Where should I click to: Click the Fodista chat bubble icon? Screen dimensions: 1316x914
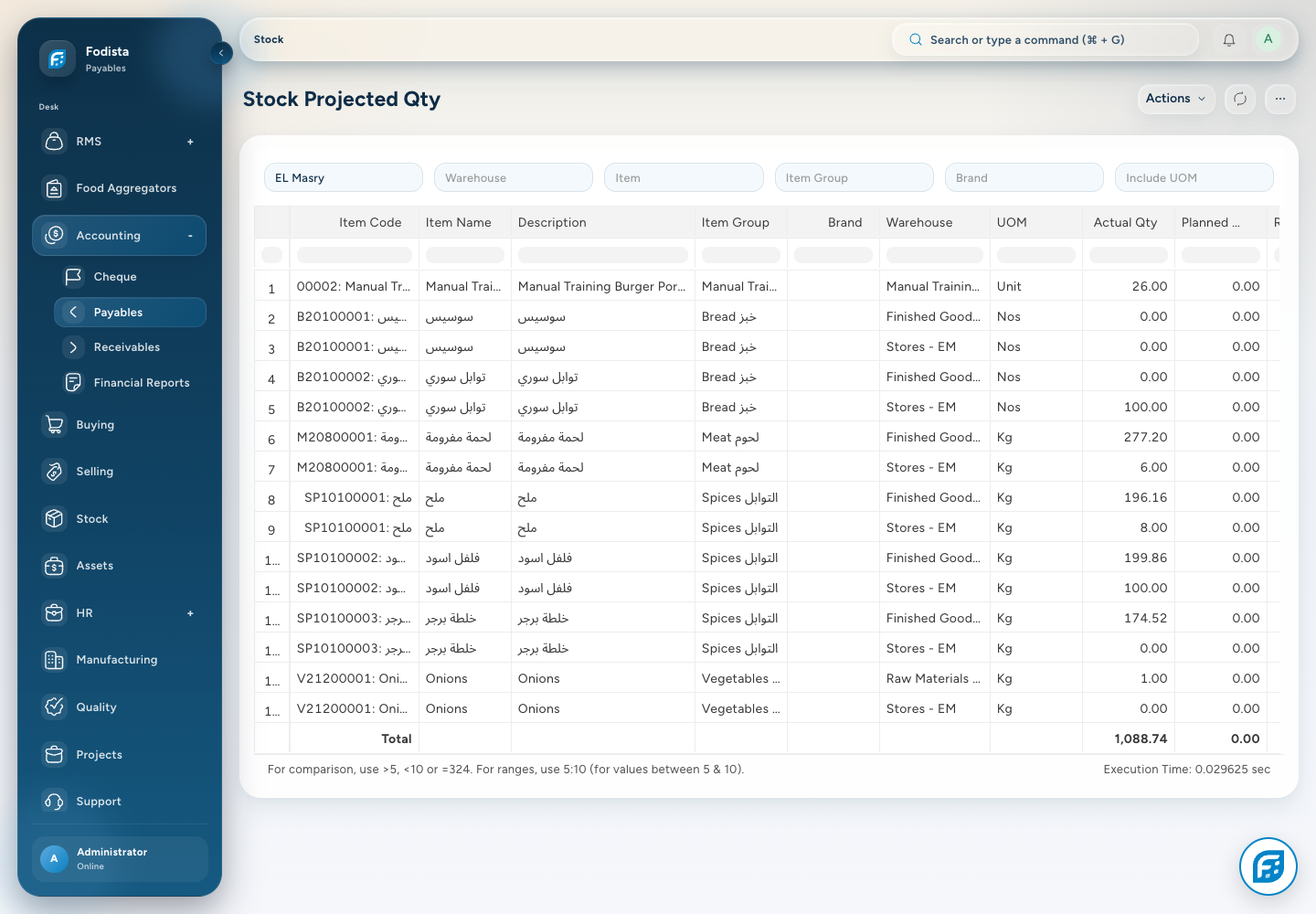pos(1268,866)
